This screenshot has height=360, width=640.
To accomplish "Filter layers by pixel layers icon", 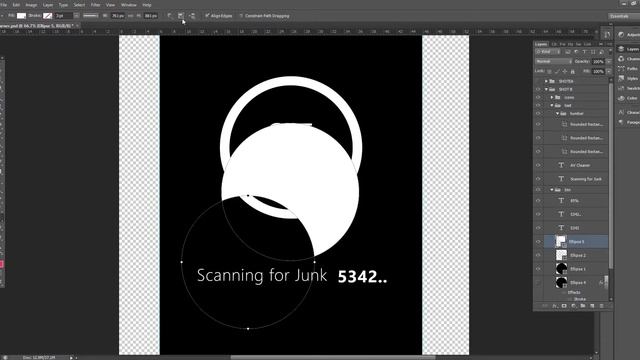I will [568, 52].
